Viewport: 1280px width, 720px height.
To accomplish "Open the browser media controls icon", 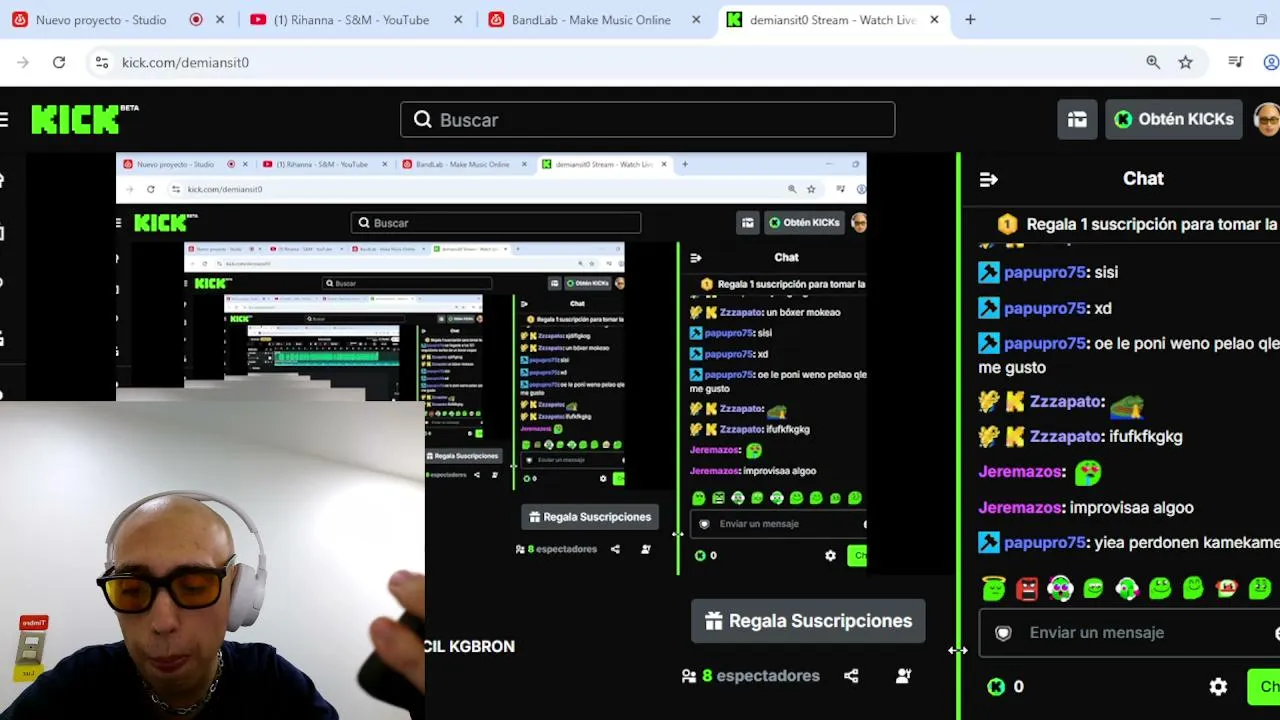I will pyautogui.click(x=1236, y=62).
